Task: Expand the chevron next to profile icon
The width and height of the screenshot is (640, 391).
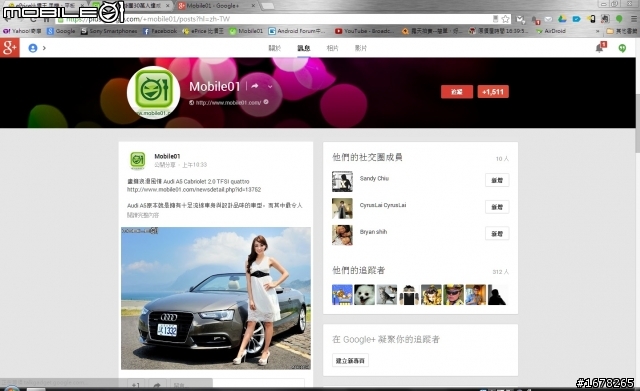Action: click(x=44, y=48)
